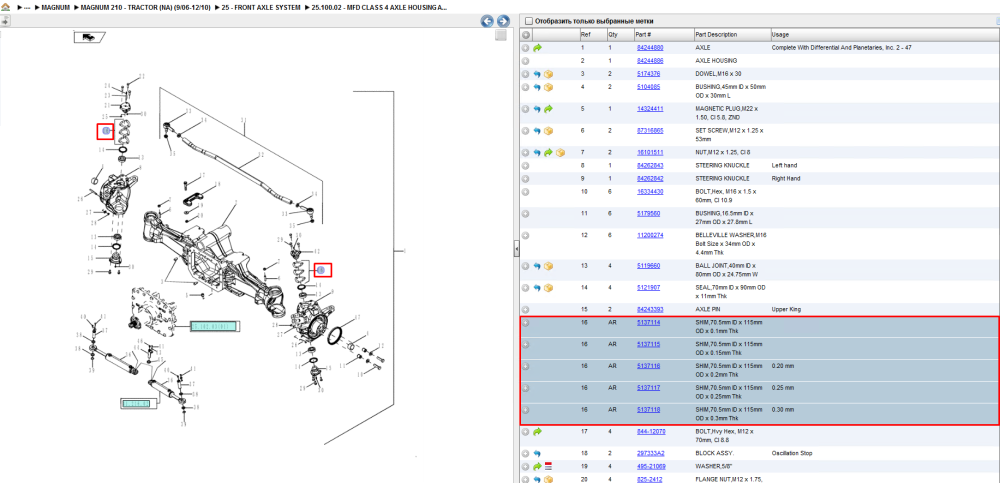Click red list icon in WASHER 5/8 row

[x=548, y=466]
